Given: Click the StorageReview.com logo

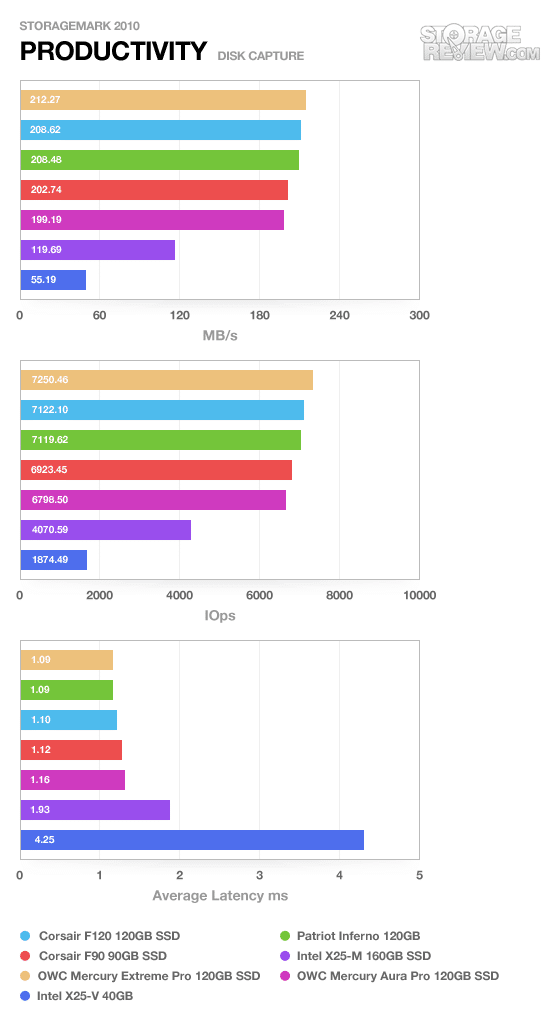Looking at the screenshot, I should click(479, 43).
